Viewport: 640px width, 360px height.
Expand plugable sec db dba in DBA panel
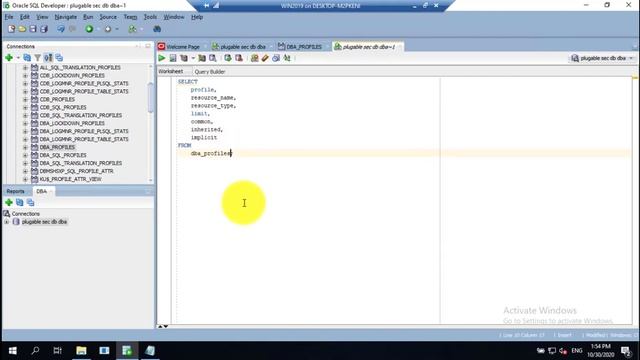(x=7, y=222)
